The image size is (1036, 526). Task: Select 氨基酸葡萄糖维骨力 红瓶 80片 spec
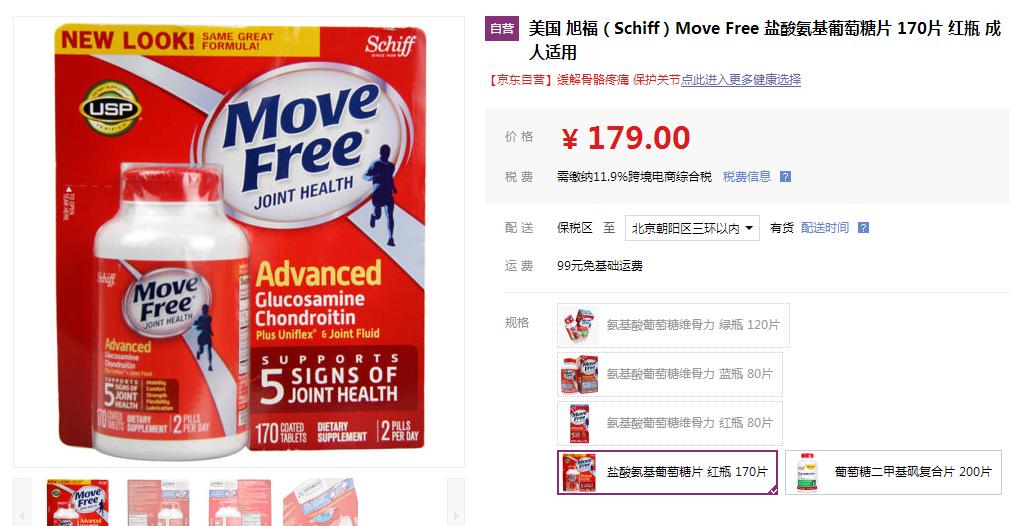[x=670, y=423]
